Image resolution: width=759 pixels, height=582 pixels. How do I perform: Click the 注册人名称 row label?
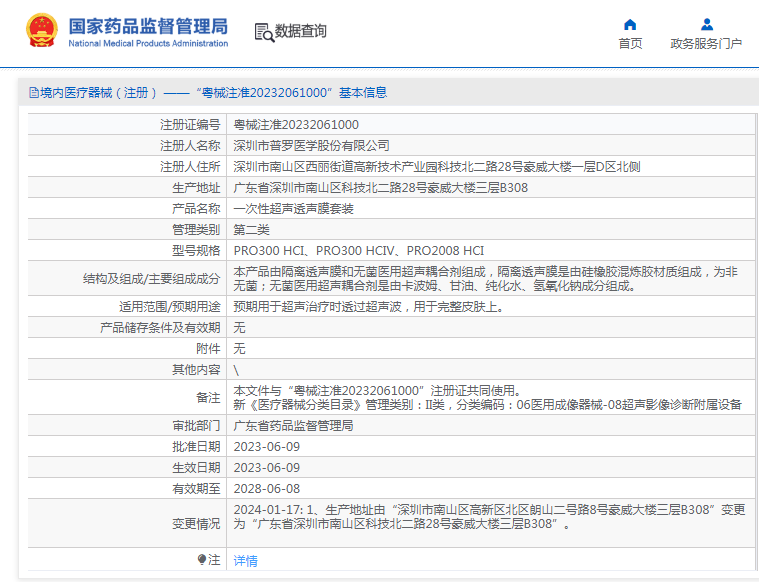(190, 145)
